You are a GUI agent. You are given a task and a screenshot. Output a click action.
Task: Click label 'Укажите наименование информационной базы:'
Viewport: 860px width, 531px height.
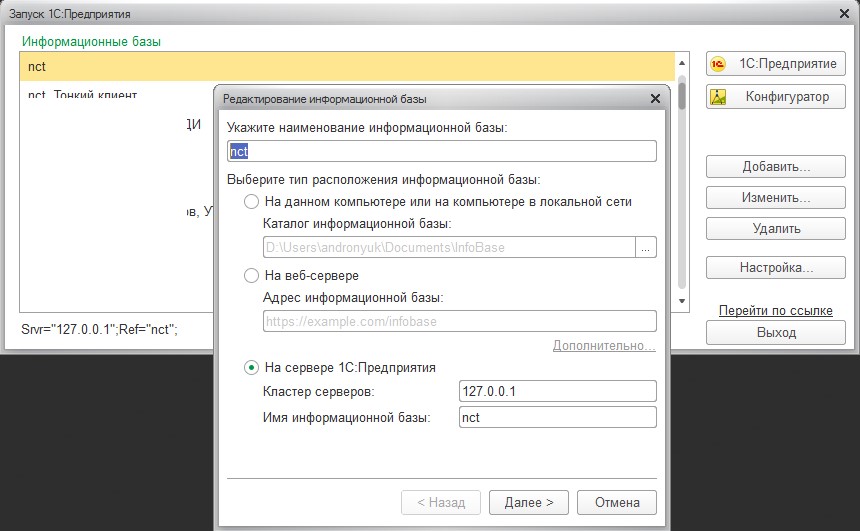click(367, 128)
